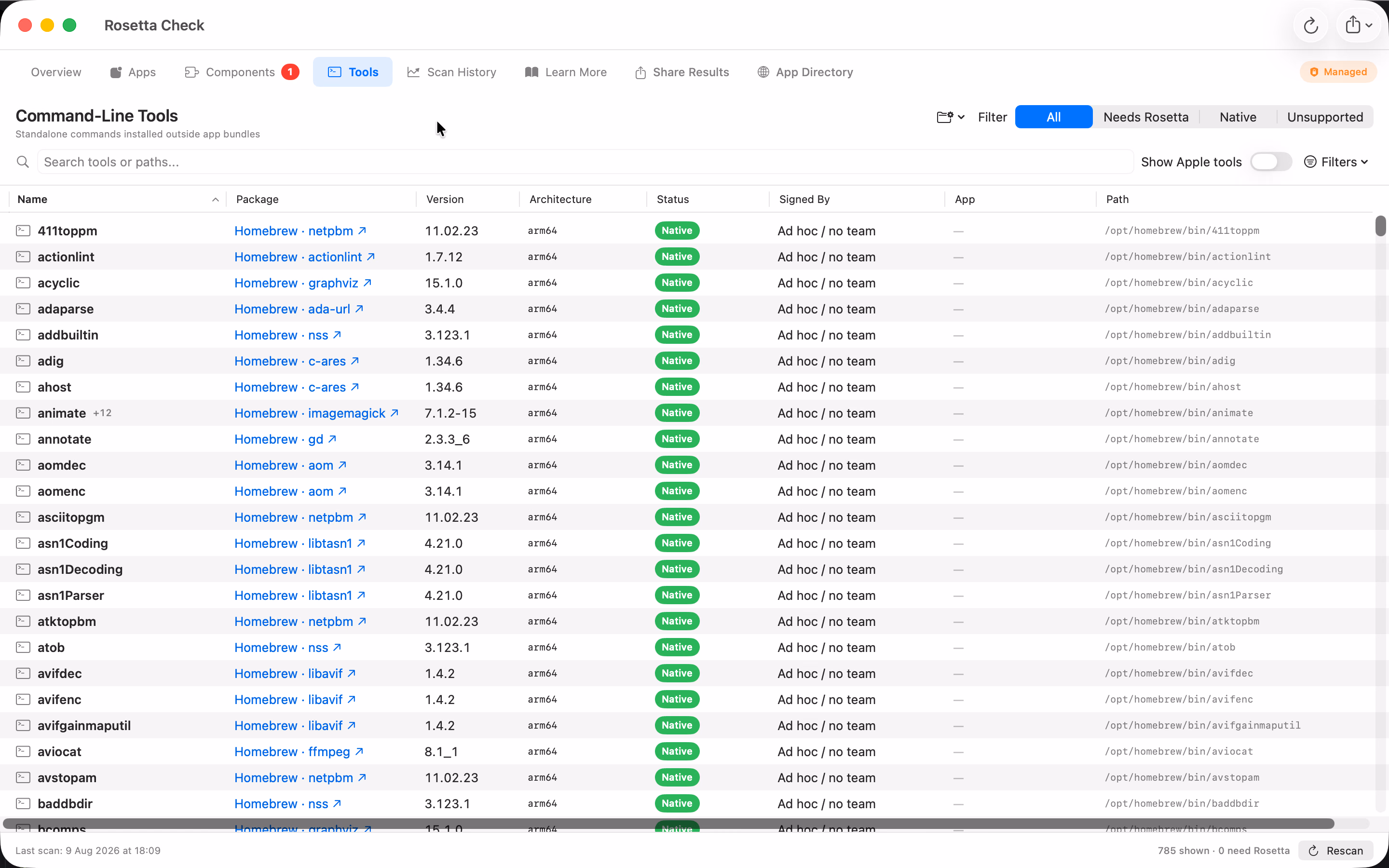Click the Rescan button
1389x868 pixels.
click(1336, 850)
